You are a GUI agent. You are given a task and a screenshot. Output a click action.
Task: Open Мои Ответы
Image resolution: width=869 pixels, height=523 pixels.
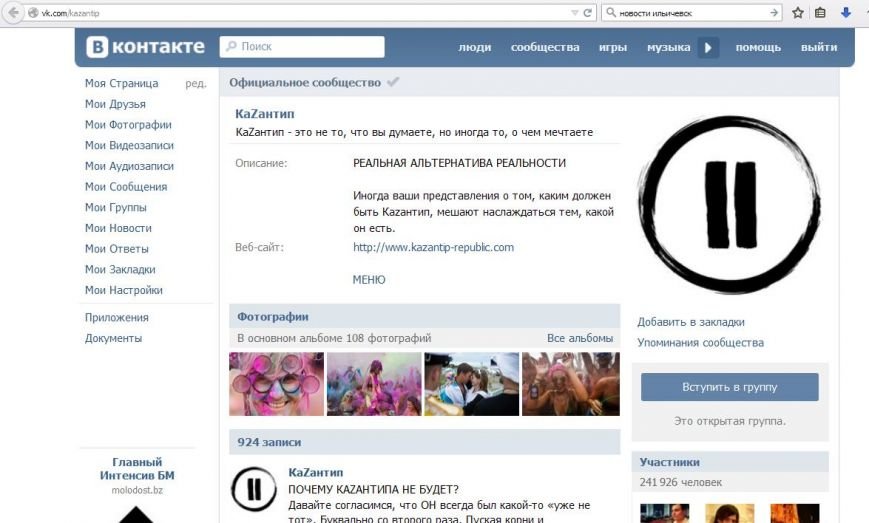[116, 249]
